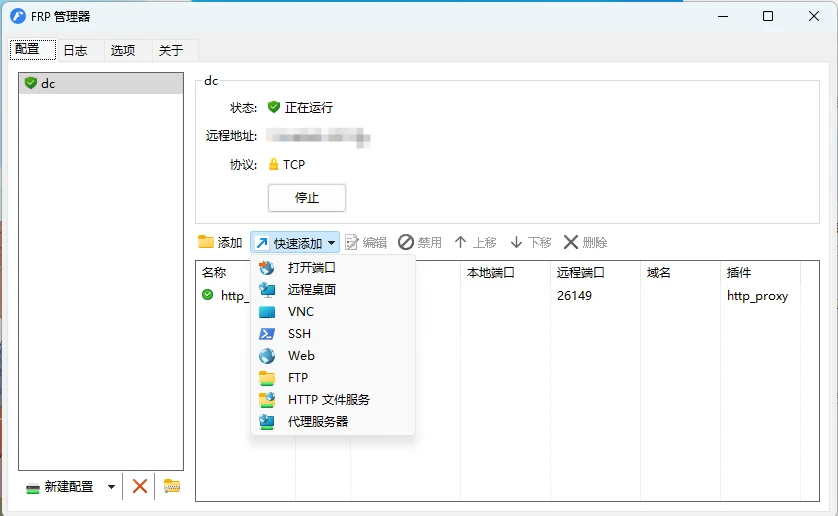This screenshot has height=516, width=838.
Task: Click the 添加 folder toolbar button
Action: (x=220, y=242)
